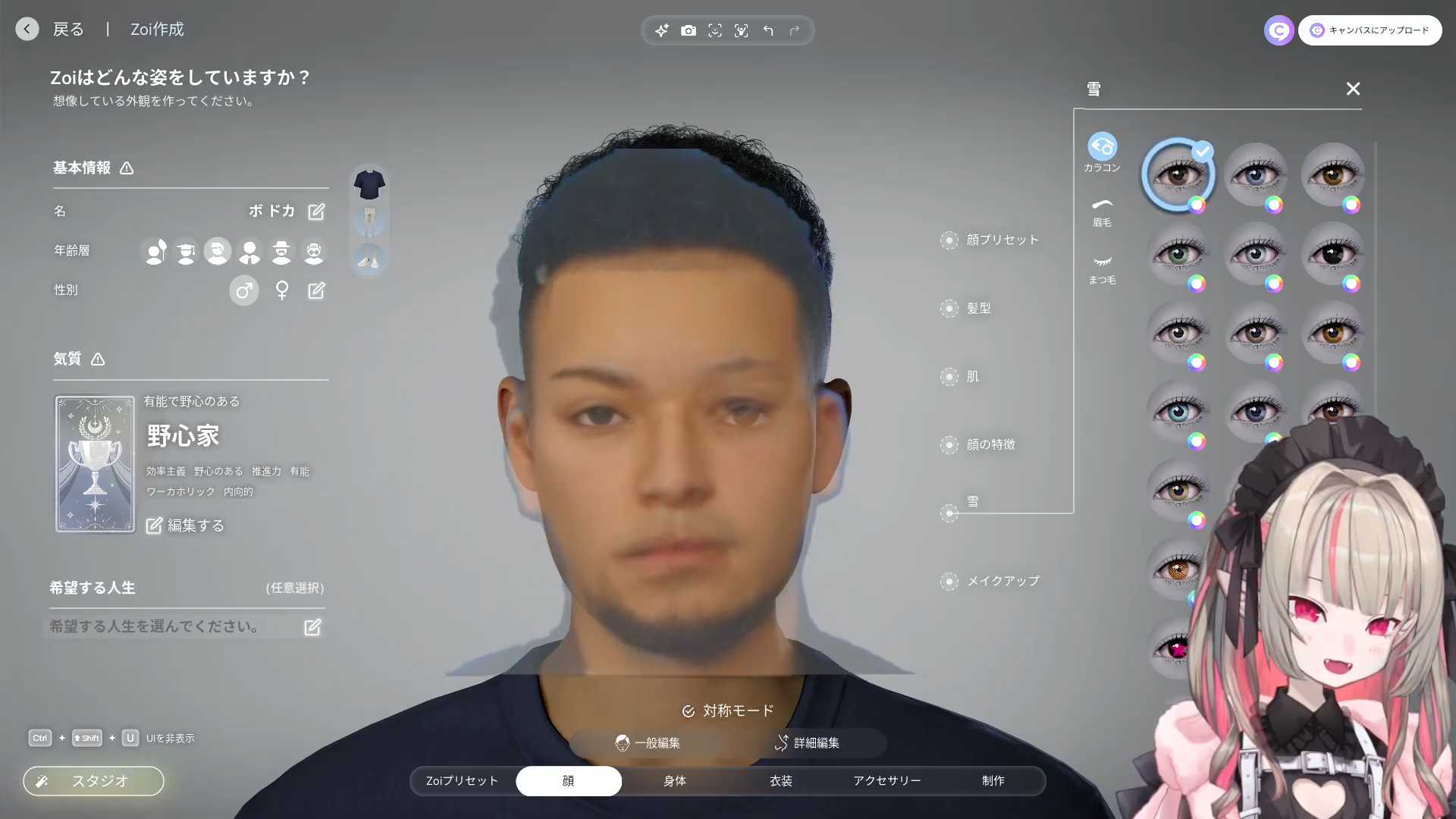
Task: Click the shoes outfit thumbnail
Action: (369, 259)
